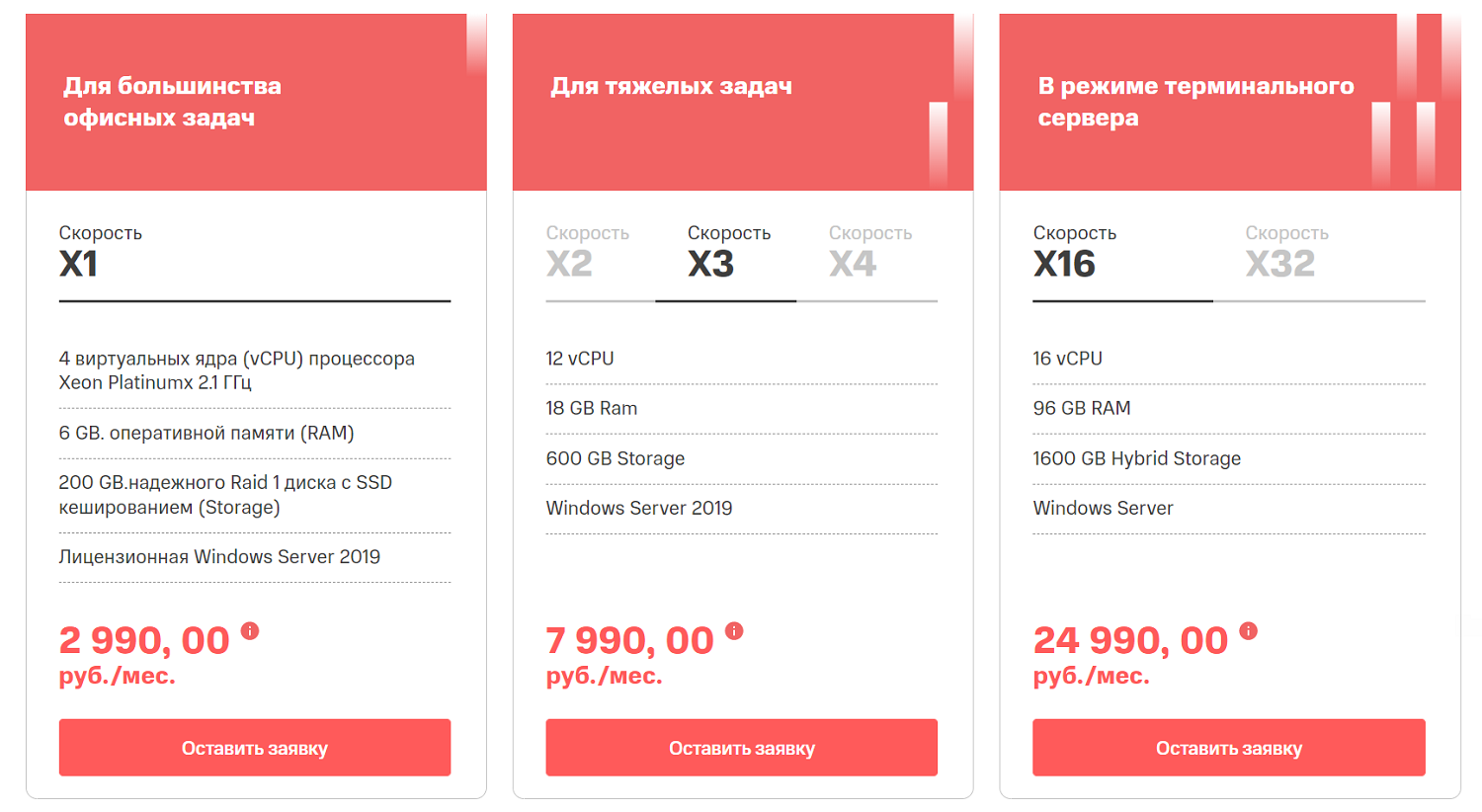Viewport: 1482px width, 812px height.
Task: Switch to the Скорость X4 tab
Action: pyautogui.click(x=869, y=252)
